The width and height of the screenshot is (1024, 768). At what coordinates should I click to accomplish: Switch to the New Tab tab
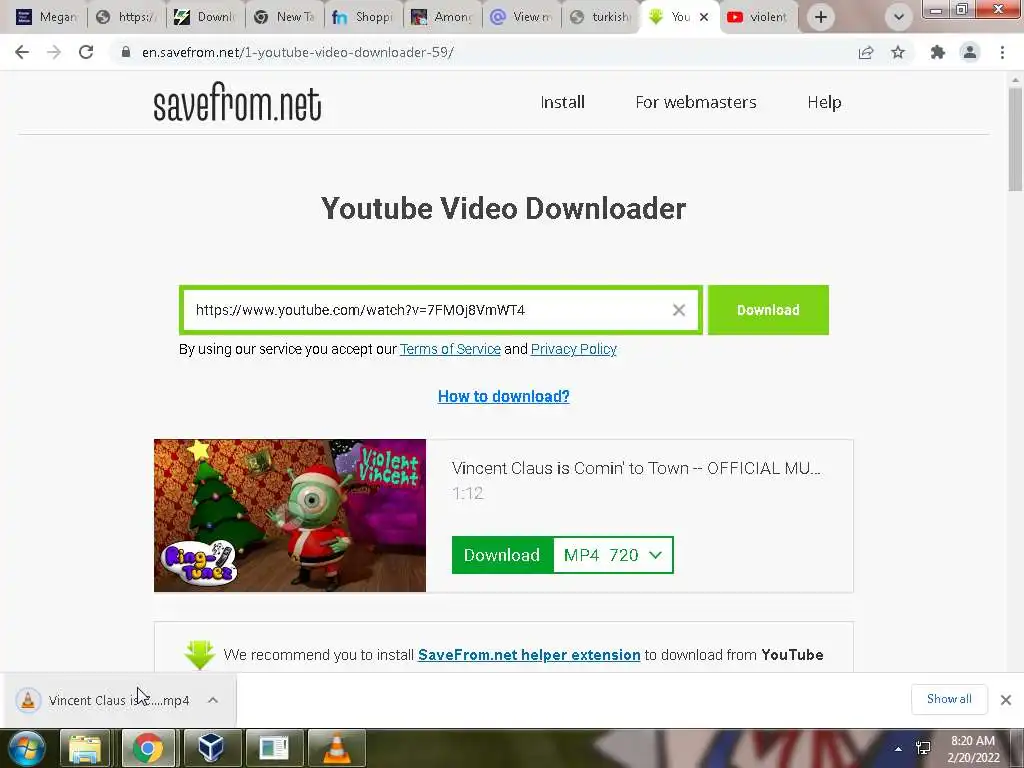pos(283,17)
